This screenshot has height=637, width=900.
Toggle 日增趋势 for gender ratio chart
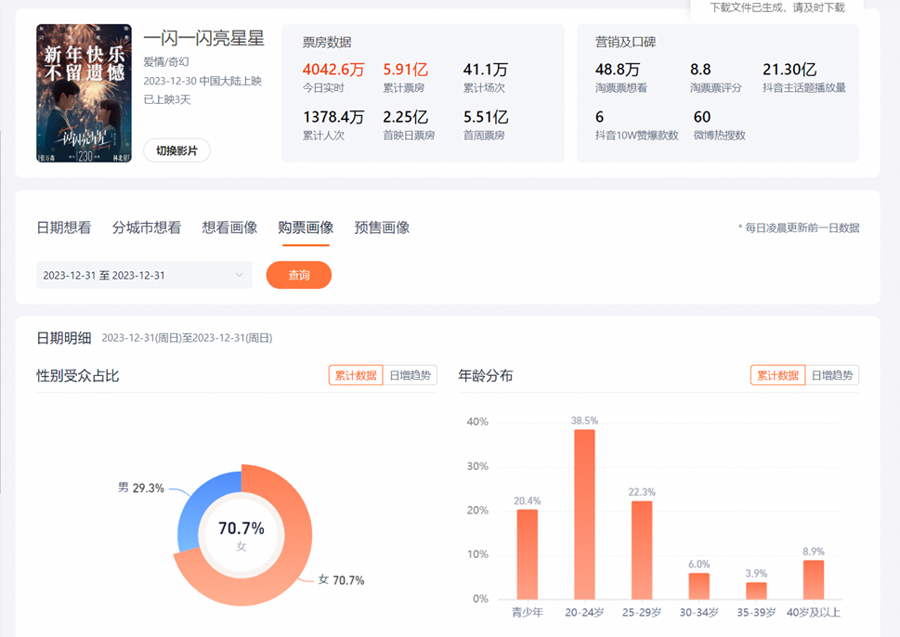tap(410, 376)
